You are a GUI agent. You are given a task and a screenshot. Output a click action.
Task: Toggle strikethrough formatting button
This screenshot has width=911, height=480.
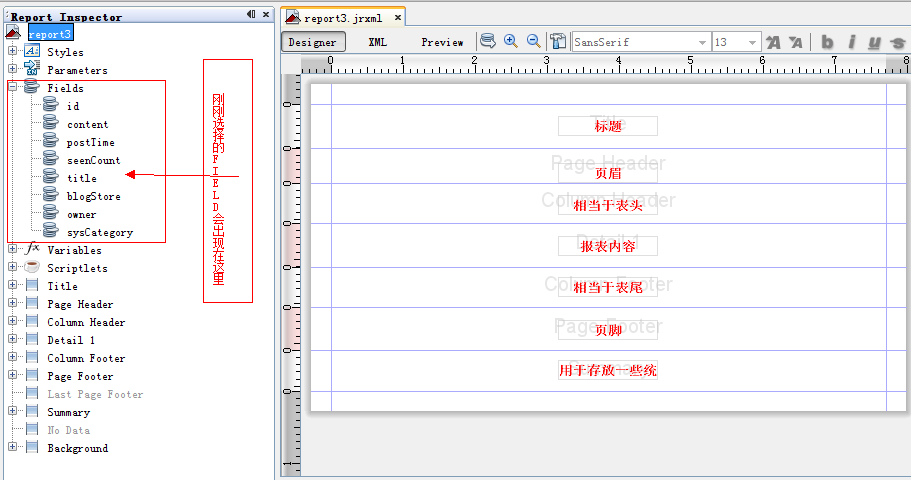pyautogui.click(x=898, y=42)
